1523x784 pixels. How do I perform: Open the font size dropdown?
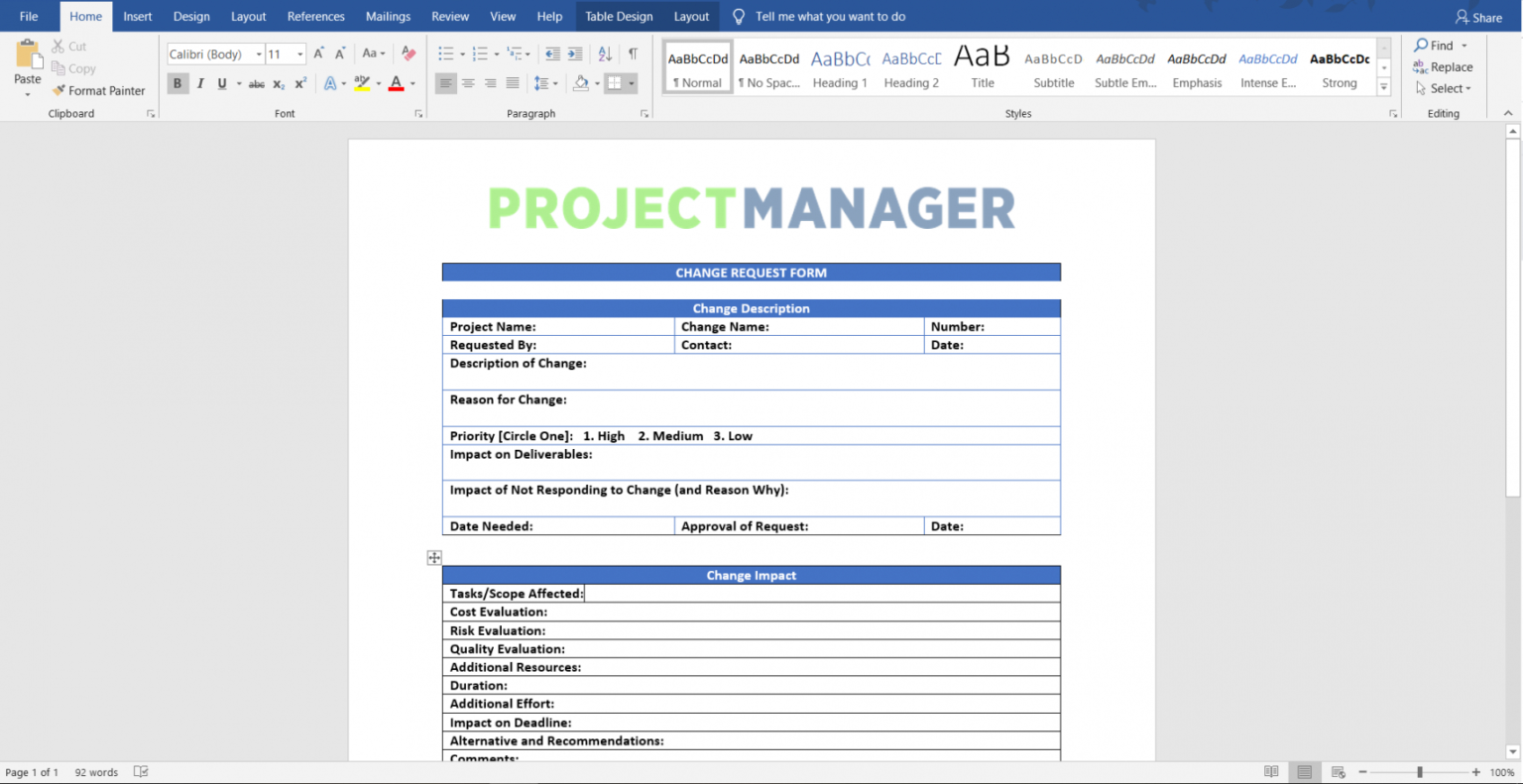[x=299, y=54]
